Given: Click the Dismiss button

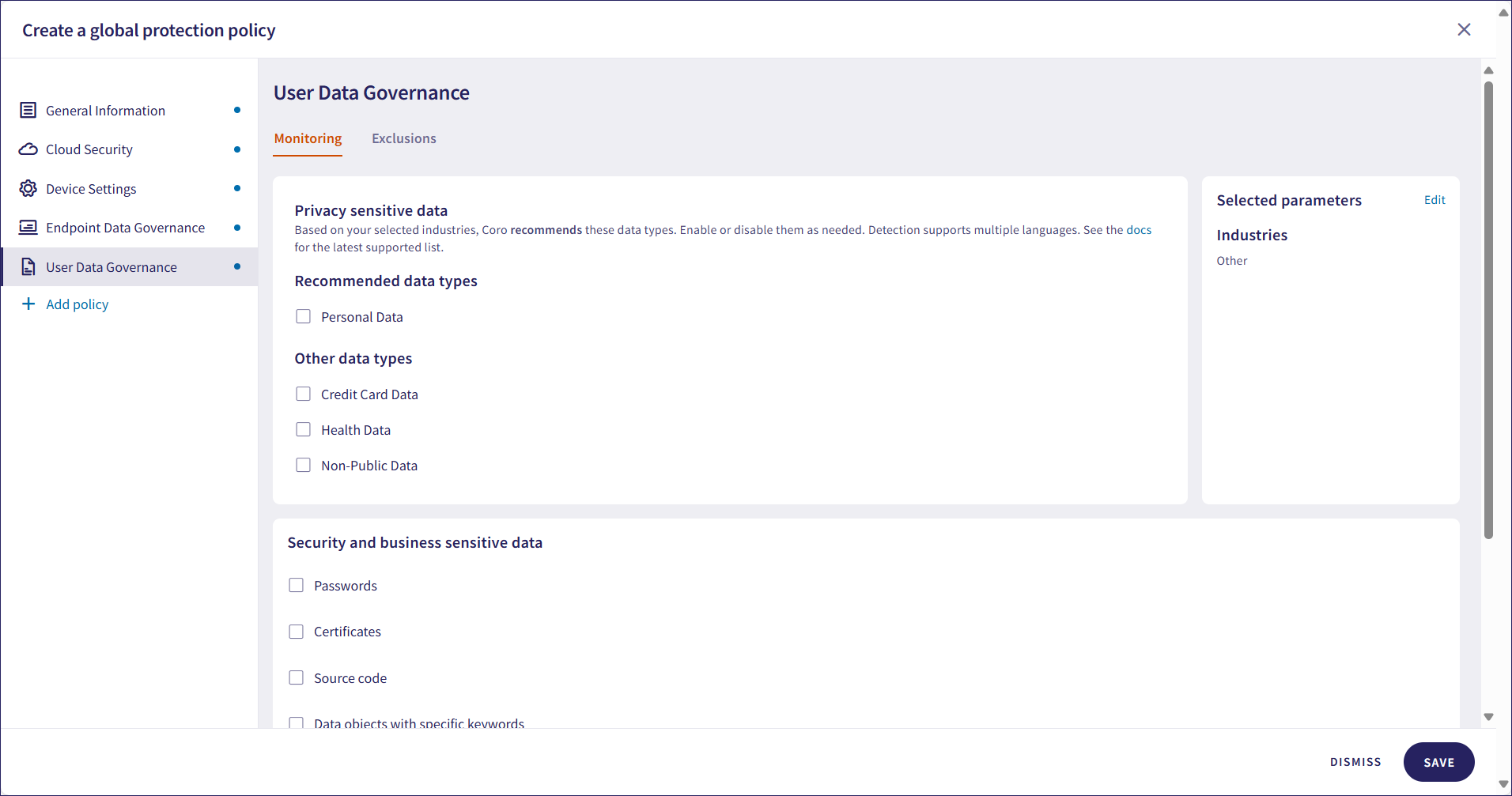Looking at the screenshot, I should [1355, 763].
